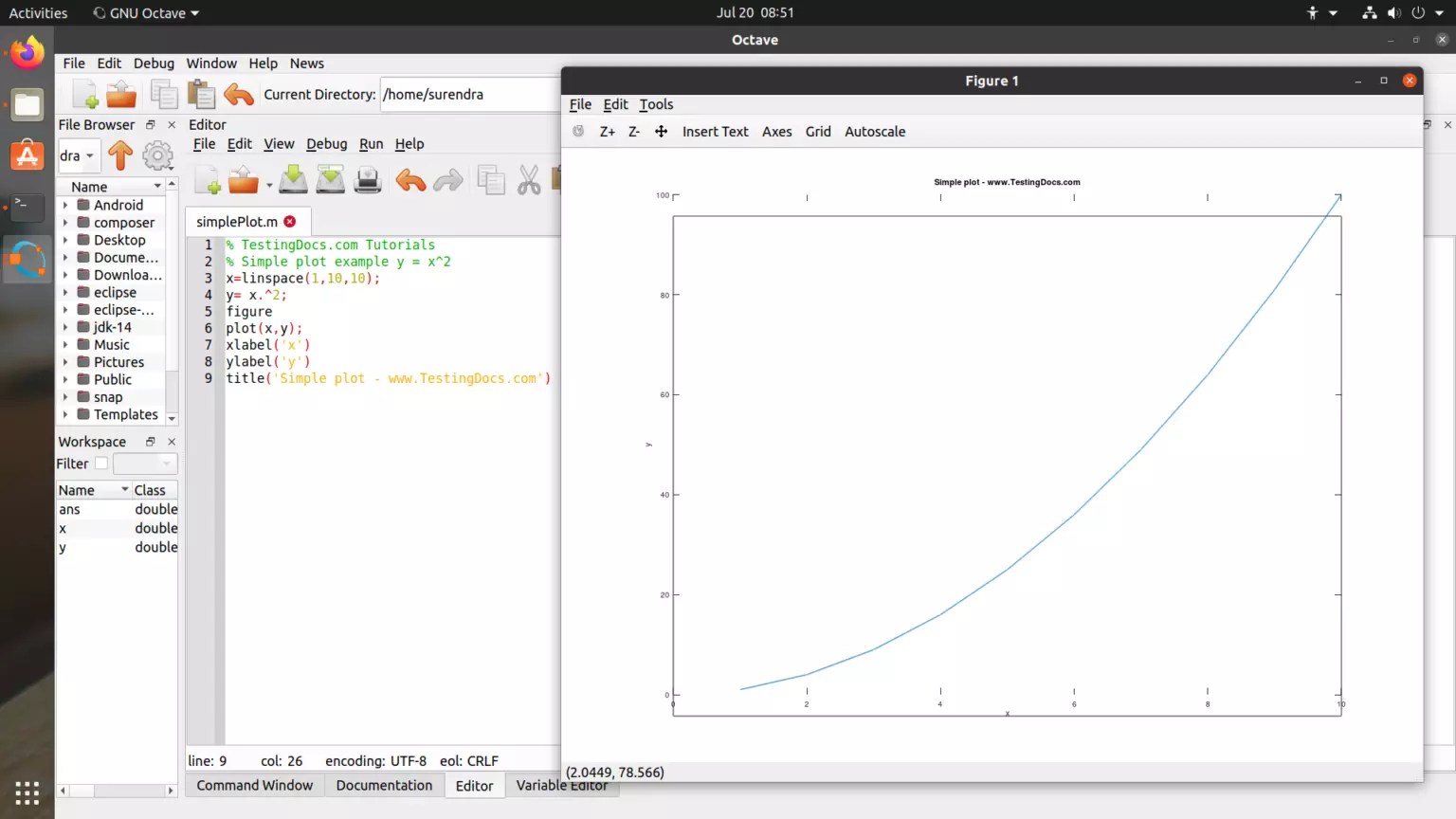Open the File Browser settings gear
The width and height of the screenshot is (1456, 819).
point(157,155)
